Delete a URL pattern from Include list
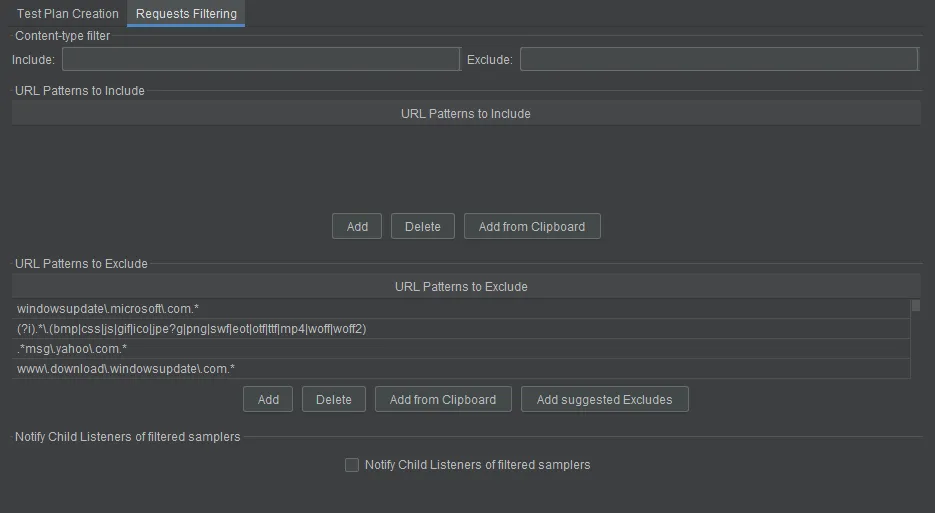Viewport: 935px width, 513px height. coord(423,227)
